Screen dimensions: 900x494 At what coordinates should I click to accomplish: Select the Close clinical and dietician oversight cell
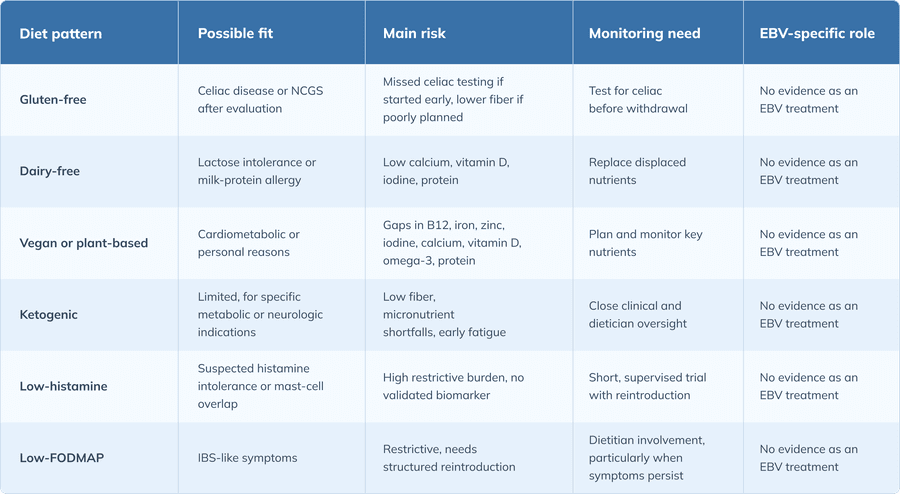(638, 315)
